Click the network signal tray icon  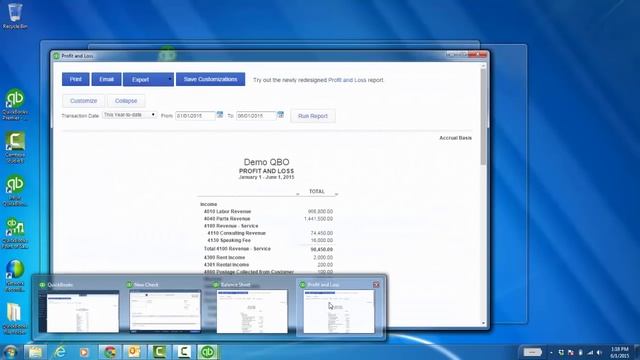pos(590,352)
